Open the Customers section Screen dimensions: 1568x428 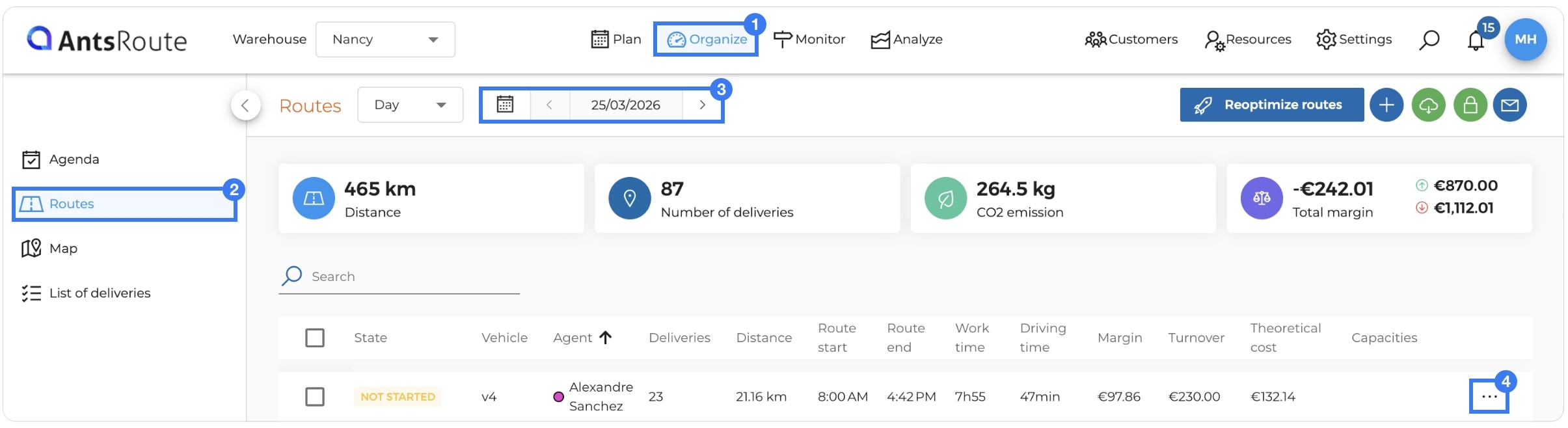[x=1131, y=40]
